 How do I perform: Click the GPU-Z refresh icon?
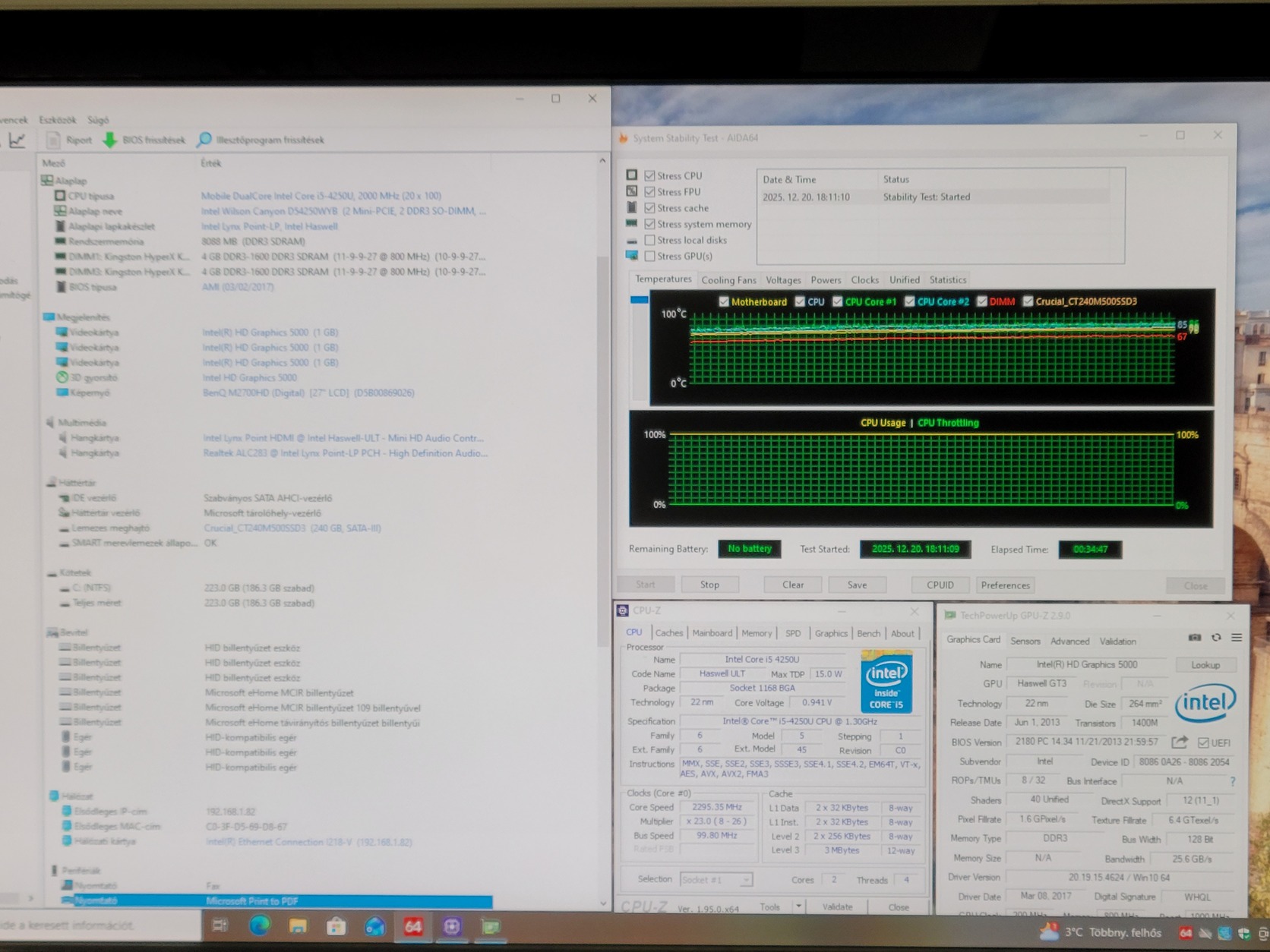pos(1216,638)
